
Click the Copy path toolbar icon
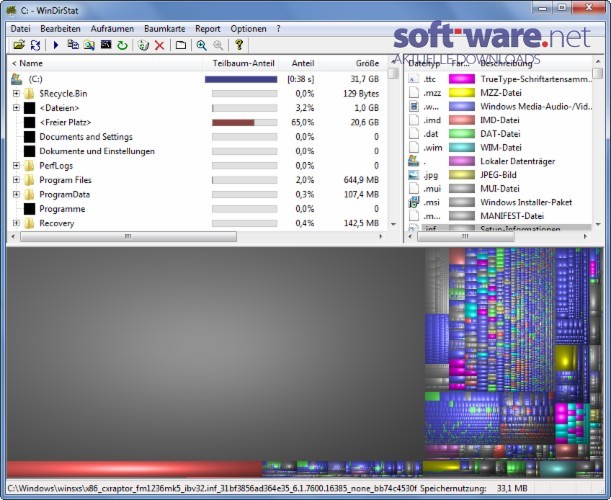pyautogui.click(x=73, y=45)
